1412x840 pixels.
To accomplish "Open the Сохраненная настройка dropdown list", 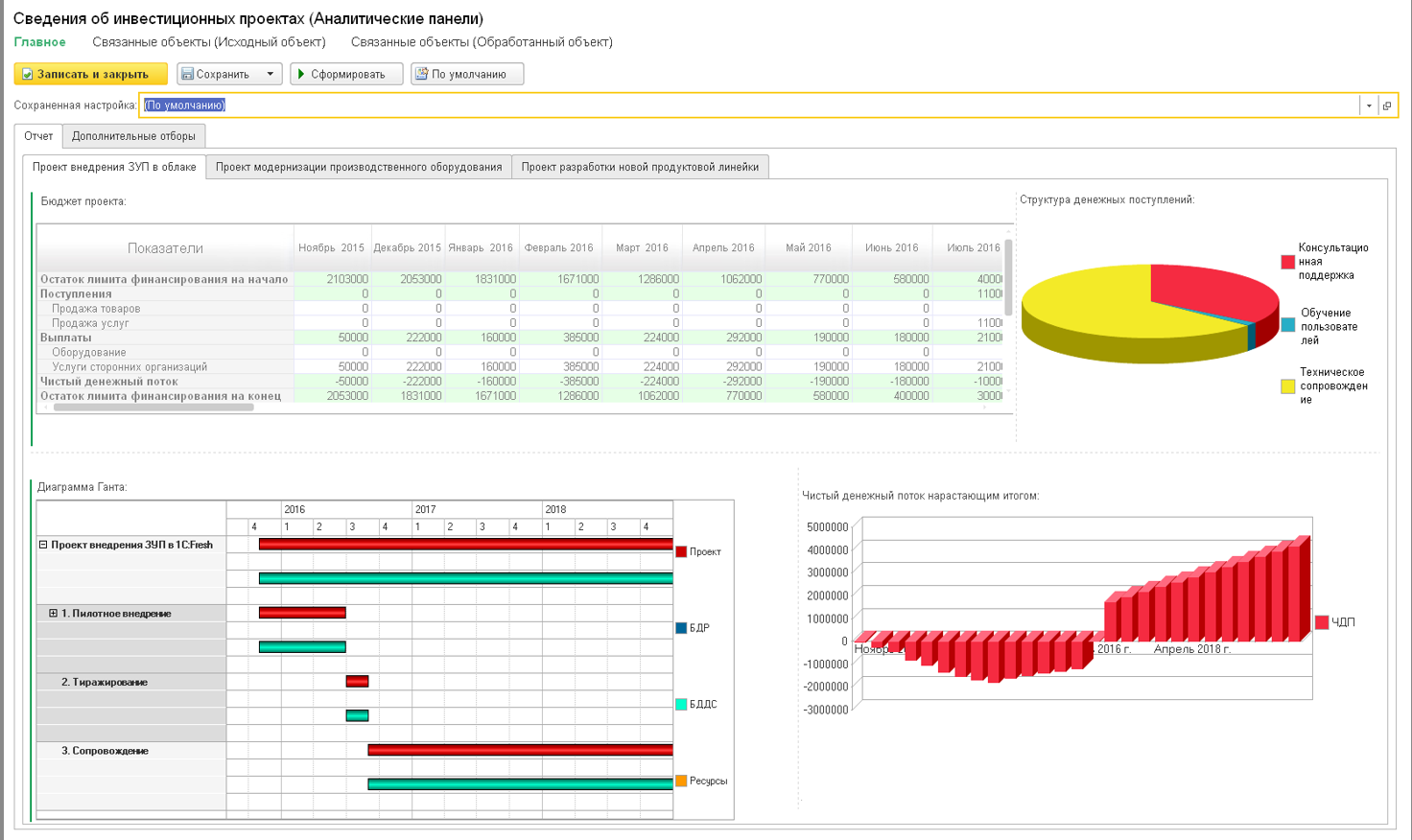I will point(1369,105).
